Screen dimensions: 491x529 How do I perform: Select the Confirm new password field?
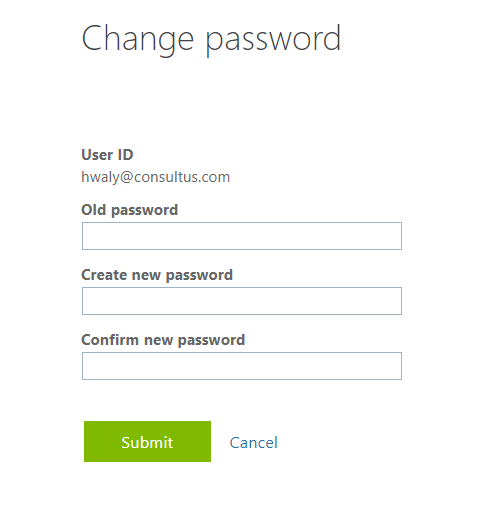[242, 366]
